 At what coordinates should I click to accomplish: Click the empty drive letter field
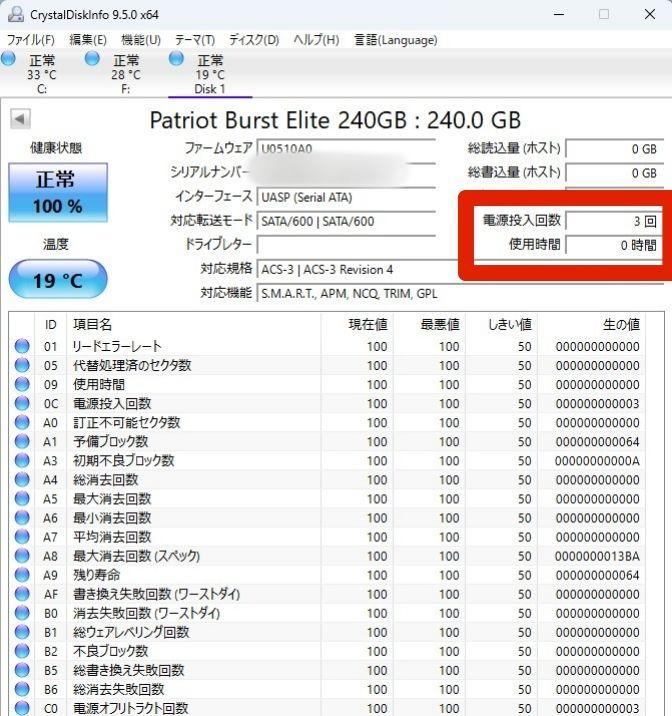(346, 245)
